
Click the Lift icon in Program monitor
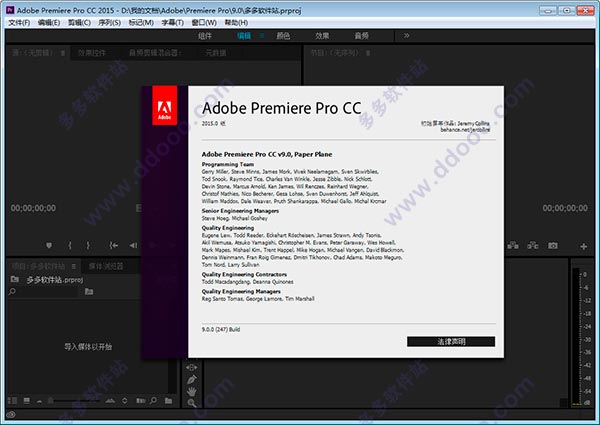513,246
